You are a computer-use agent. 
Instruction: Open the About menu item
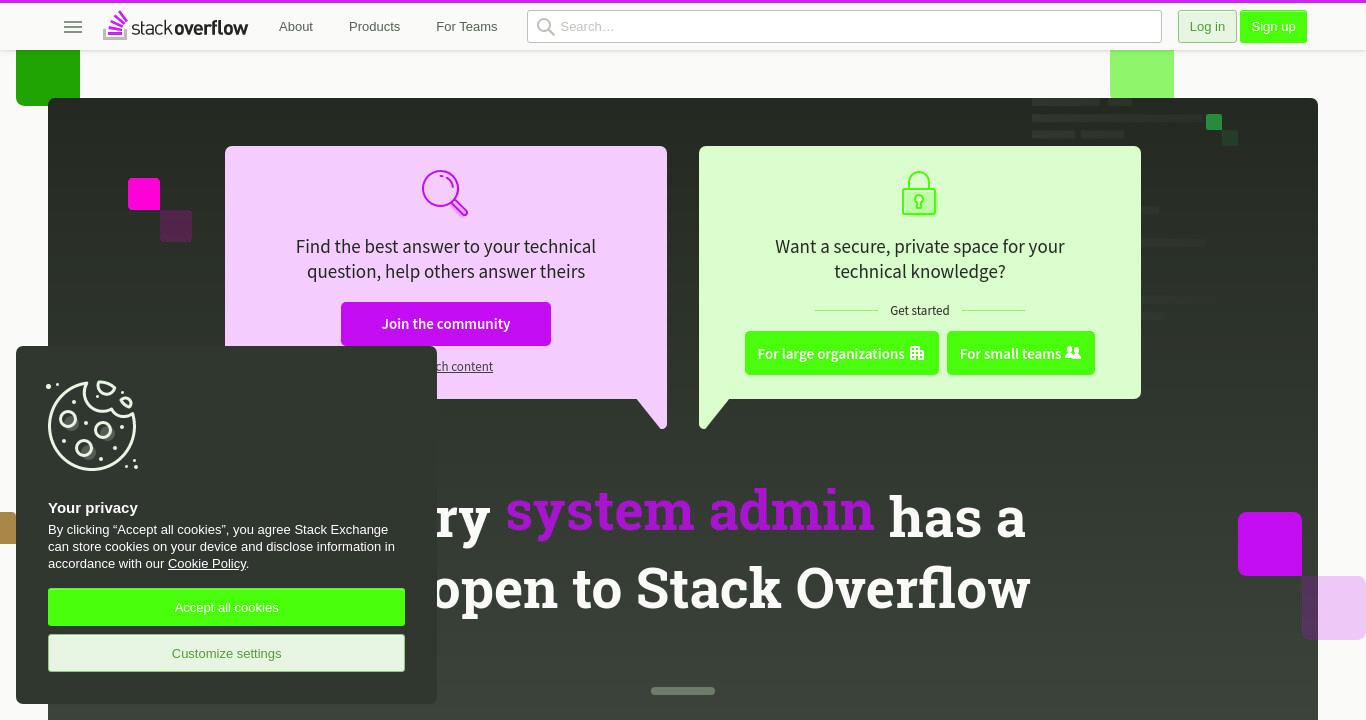(296, 27)
